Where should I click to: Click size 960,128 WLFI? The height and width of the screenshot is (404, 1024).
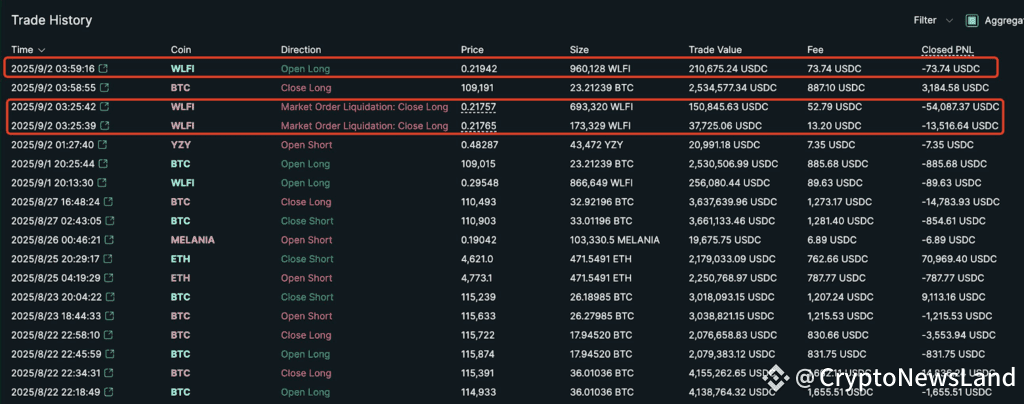600,69
